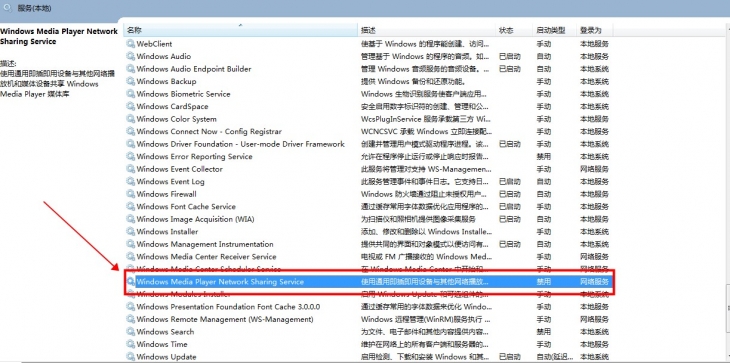This screenshot has width=730, height=363.
Task: Select the Windows Search service icon
Action: [130, 332]
